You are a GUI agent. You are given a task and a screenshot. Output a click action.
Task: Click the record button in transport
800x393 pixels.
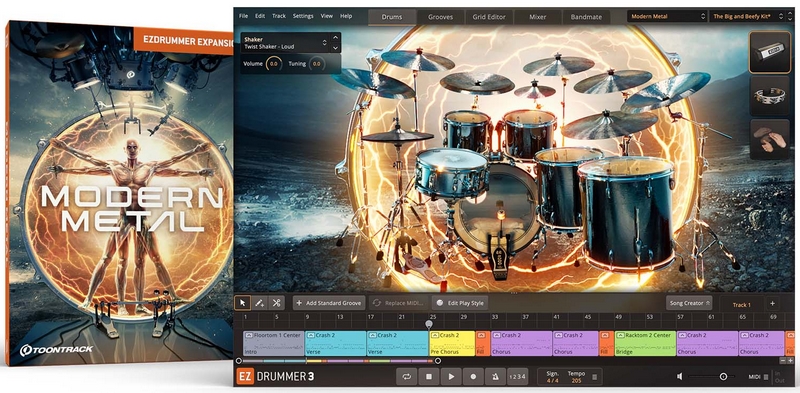473,377
